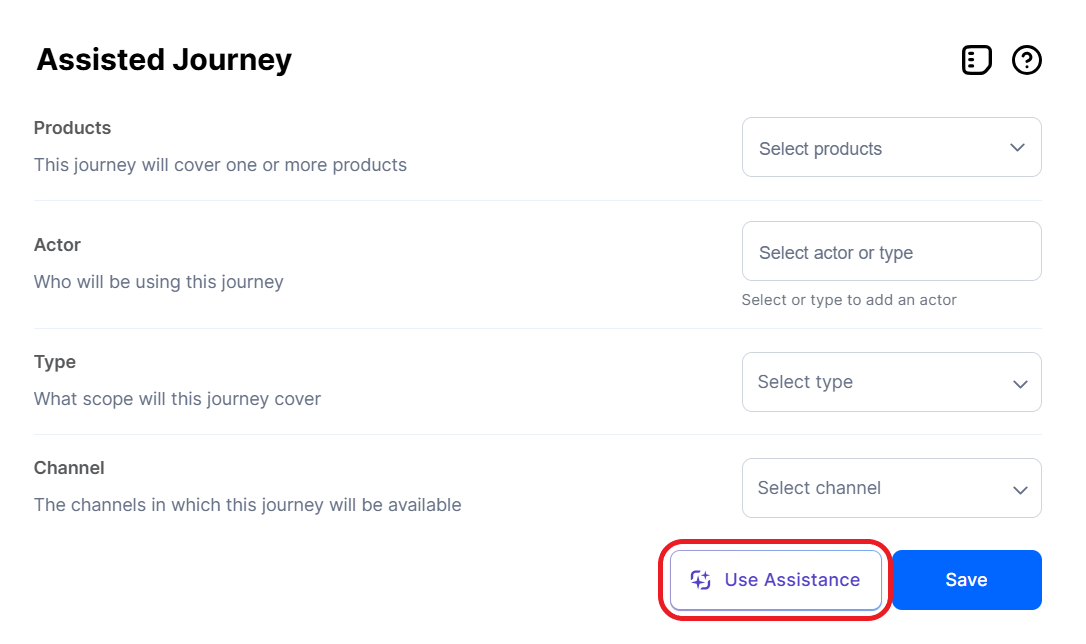
Task: Click the 'What scope will this journey cover' text
Action: [x=177, y=399]
